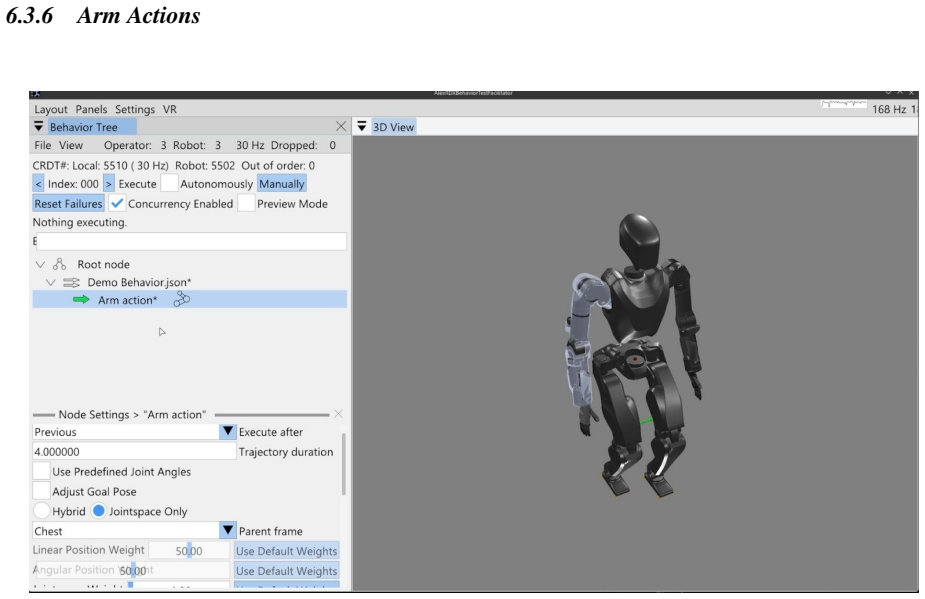This screenshot has height=599, width=925.
Task: Click the green arrow on Arm action
Action: pos(81,300)
